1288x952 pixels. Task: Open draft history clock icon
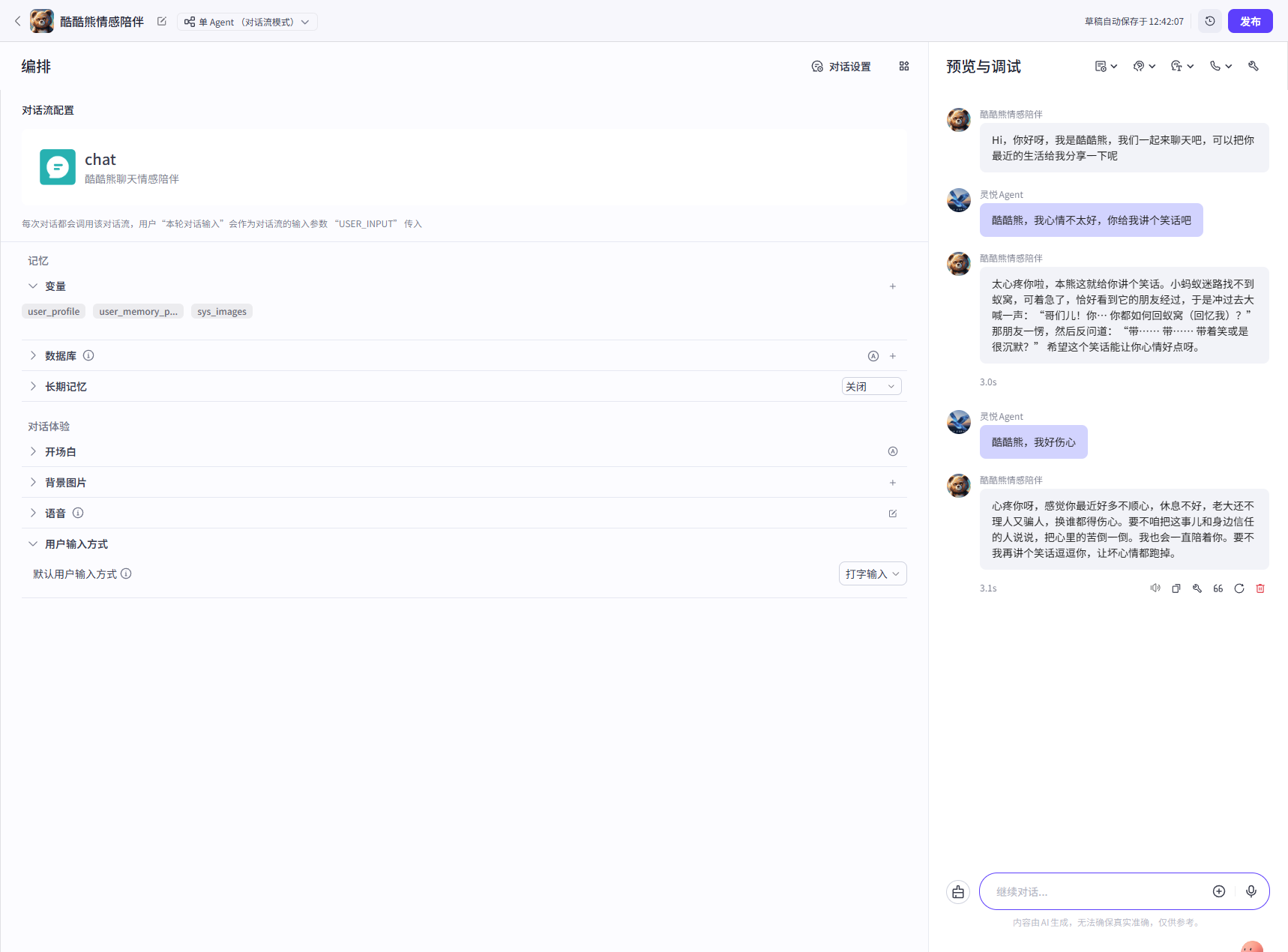coord(1210,21)
